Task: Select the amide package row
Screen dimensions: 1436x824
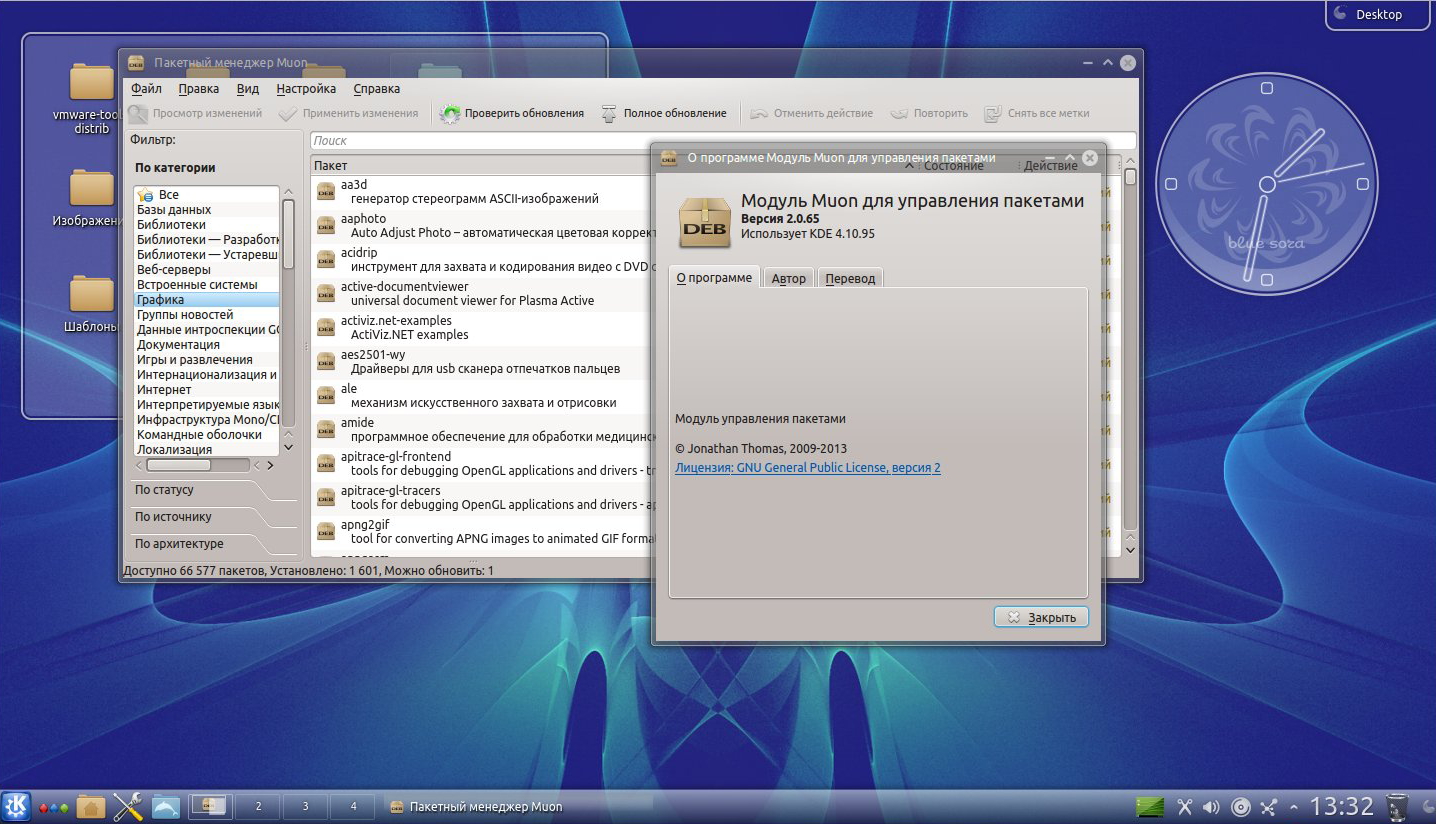Action: [483, 430]
